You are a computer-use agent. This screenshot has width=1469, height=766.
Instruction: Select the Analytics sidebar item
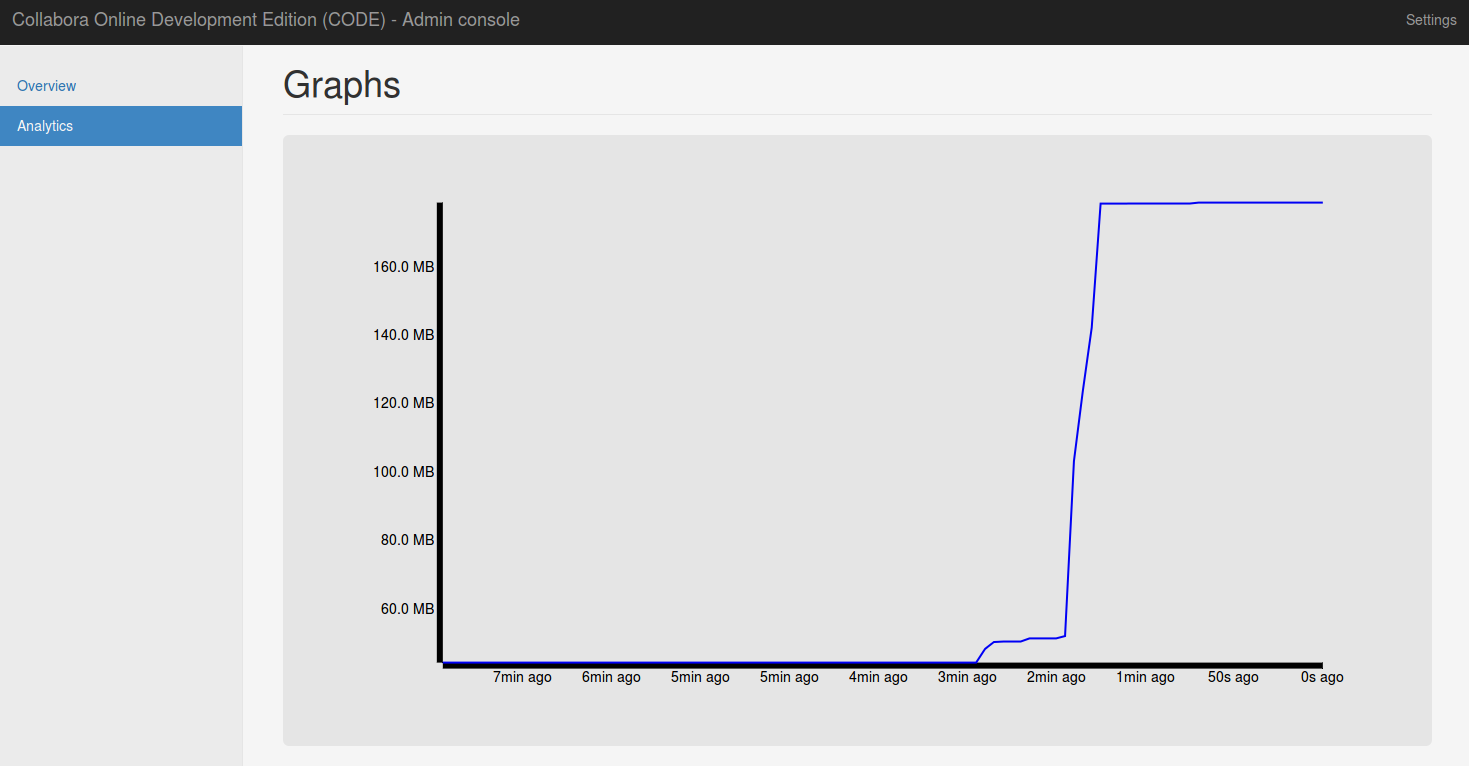(x=45, y=126)
